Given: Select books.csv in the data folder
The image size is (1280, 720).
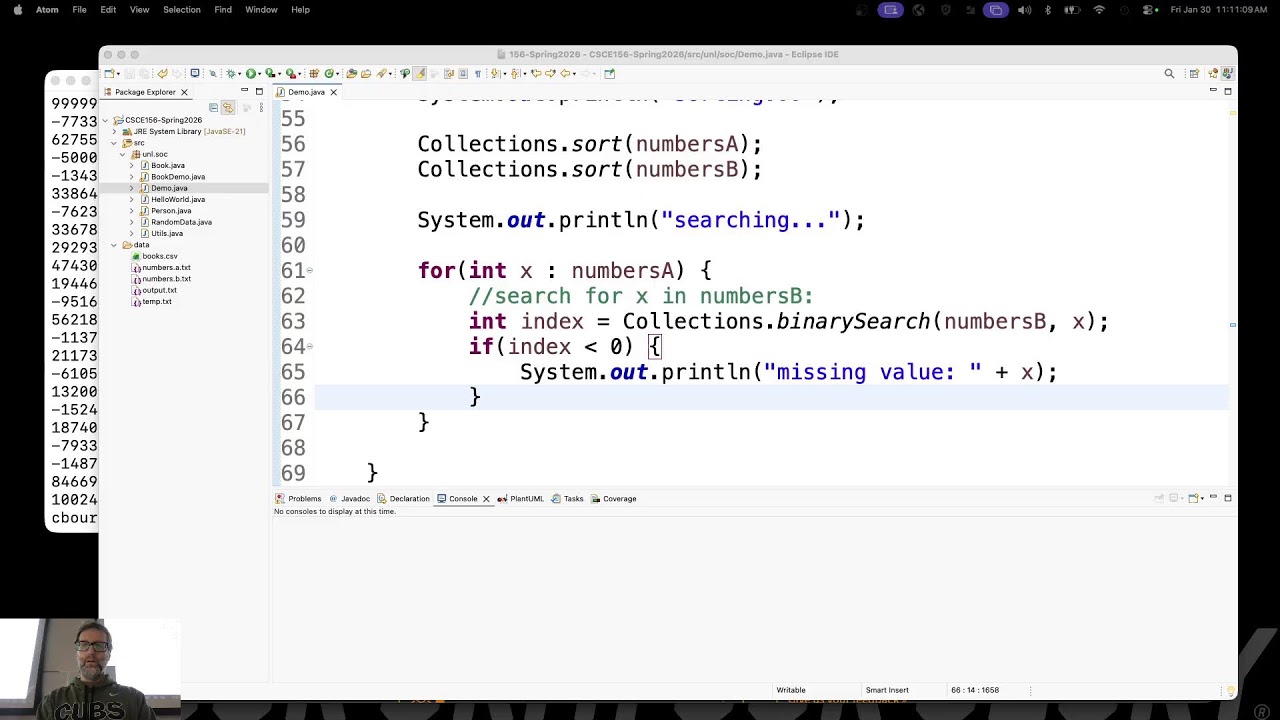Looking at the screenshot, I should [159, 256].
